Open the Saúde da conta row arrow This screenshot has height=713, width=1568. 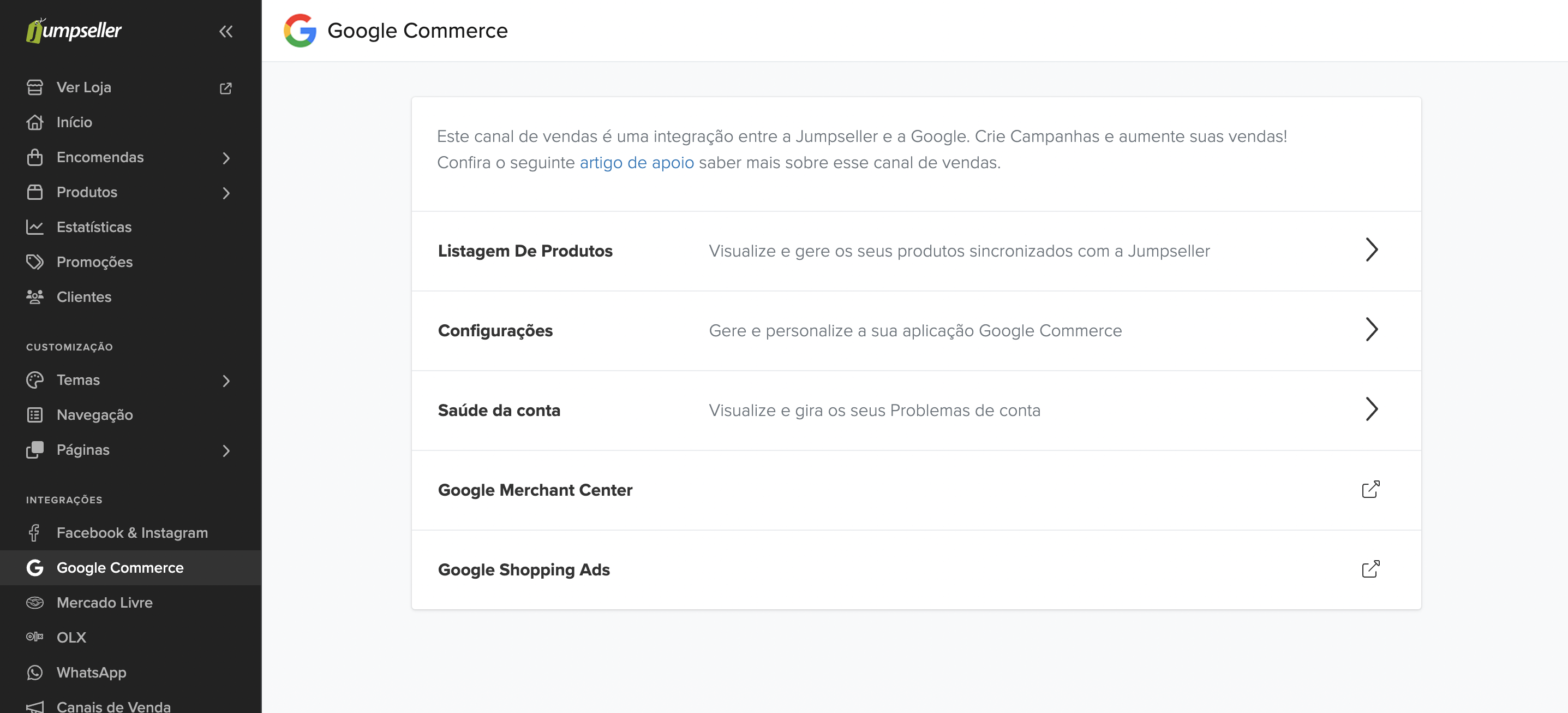click(1371, 410)
